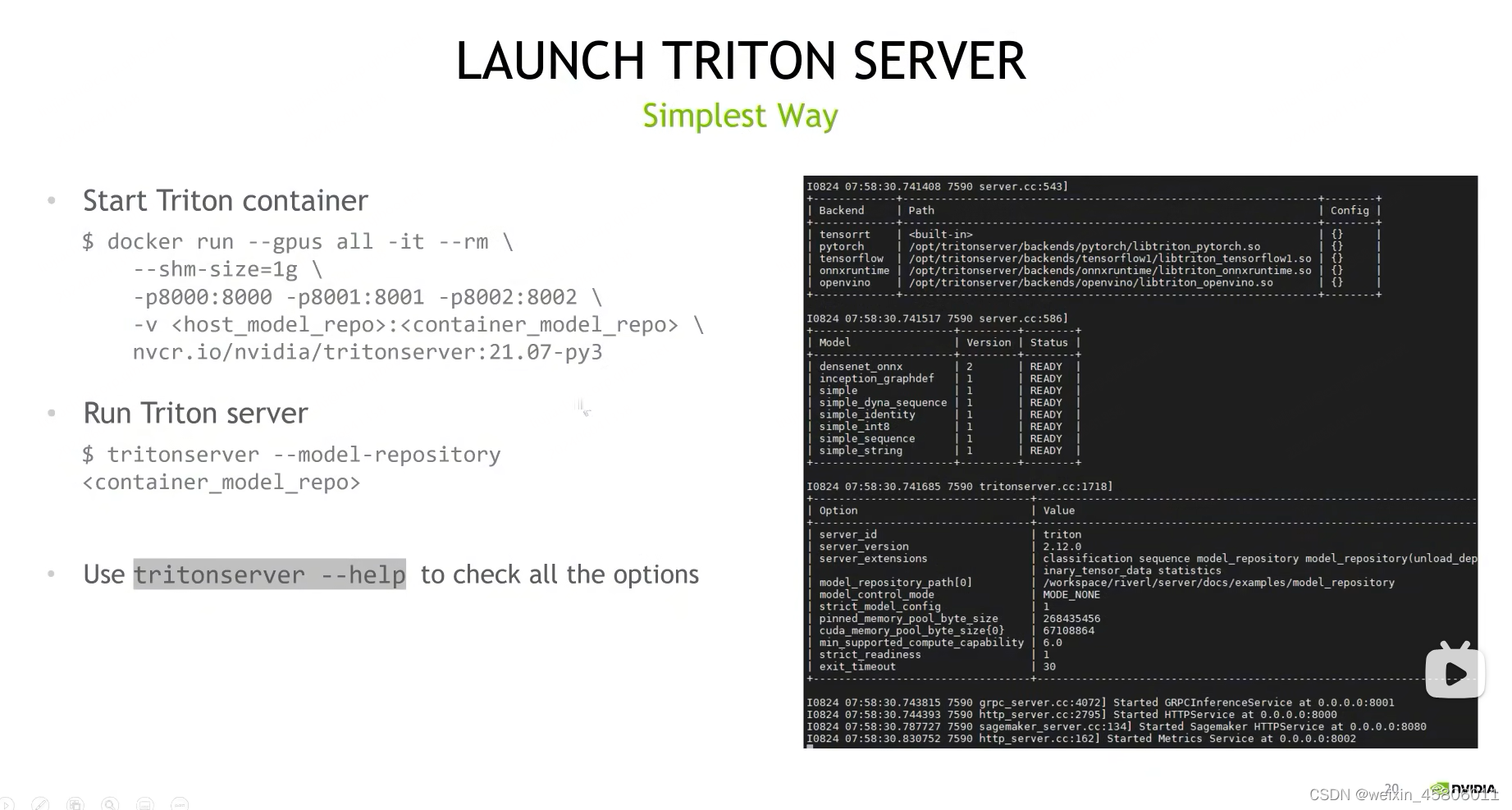Image resolution: width=1512 pixels, height=810 pixels.
Task: Click the Bilibili TV play button overlay
Action: [x=1455, y=670]
